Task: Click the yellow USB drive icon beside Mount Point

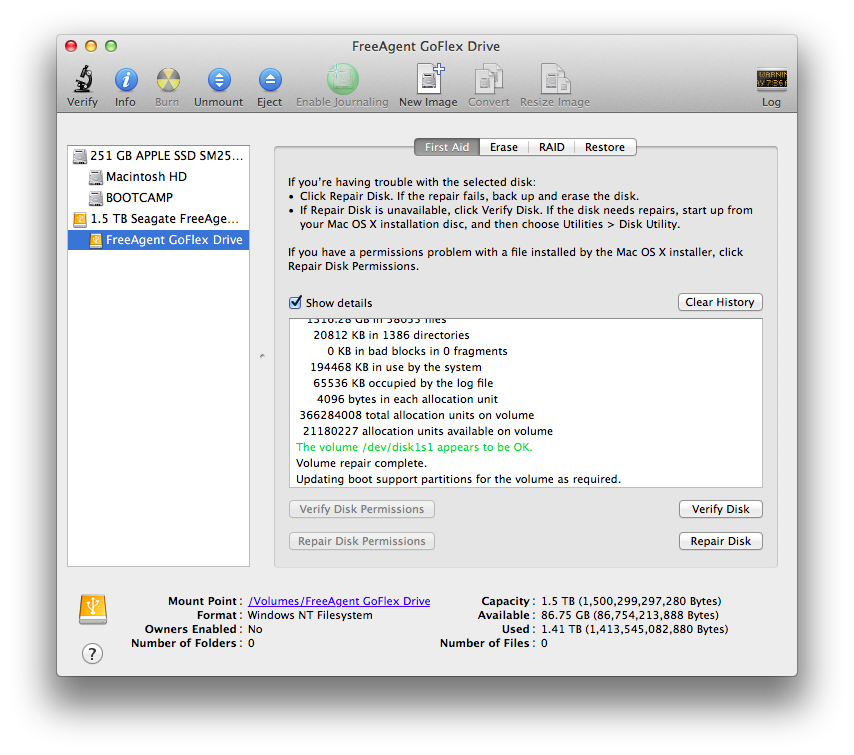Action: [x=93, y=609]
